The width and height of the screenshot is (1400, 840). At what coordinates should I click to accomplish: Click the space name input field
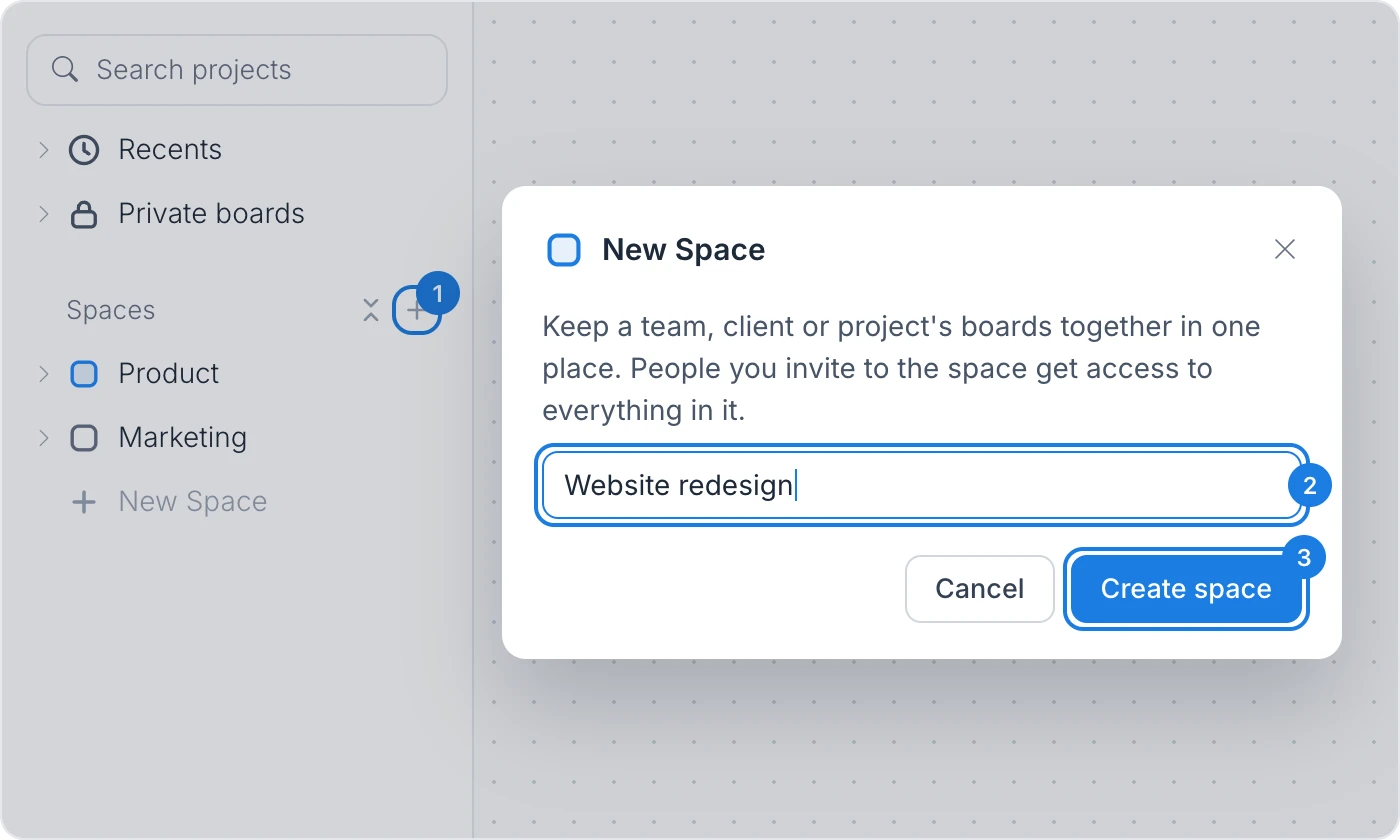tap(922, 485)
